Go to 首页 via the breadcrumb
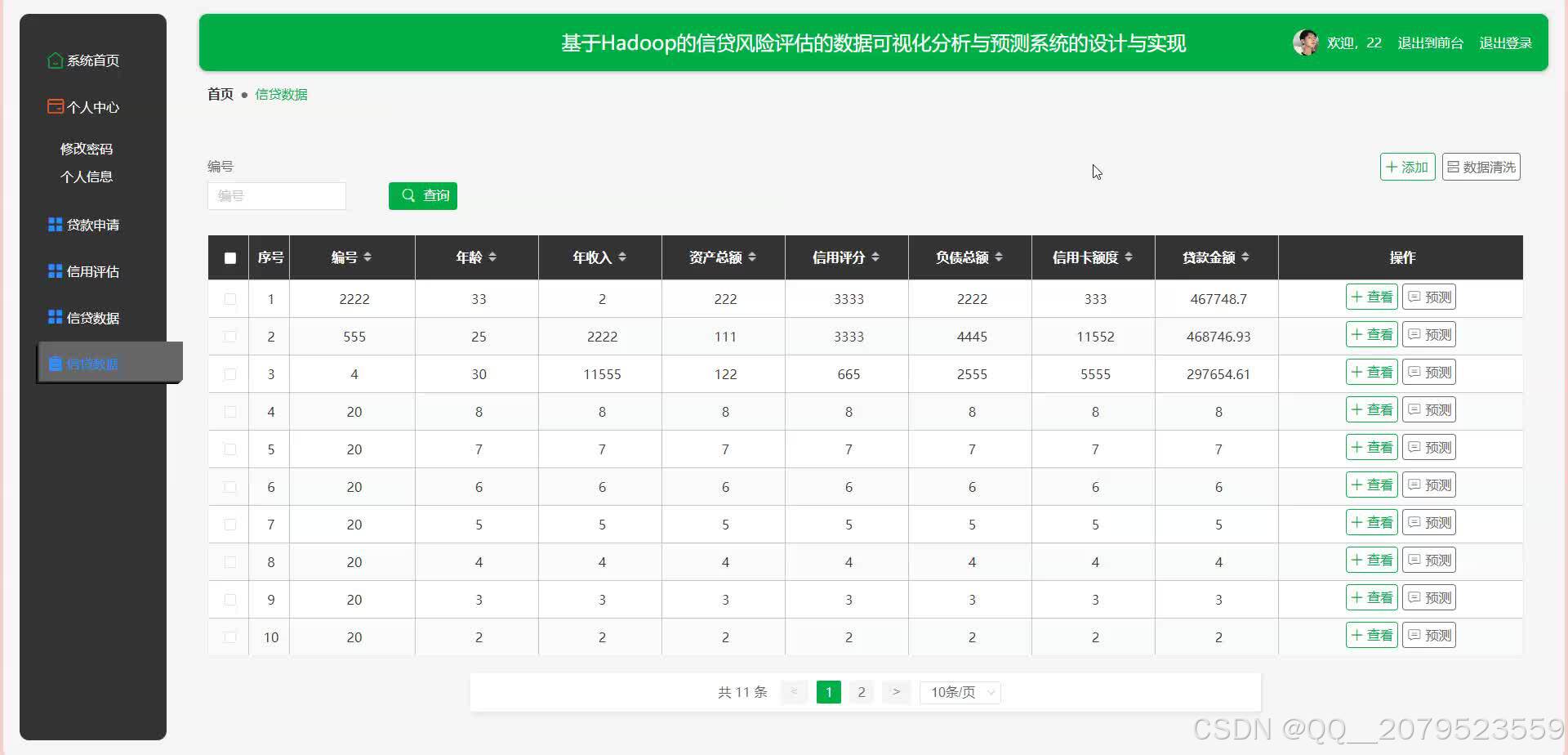The height and width of the screenshot is (755, 1568). pos(219,94)
